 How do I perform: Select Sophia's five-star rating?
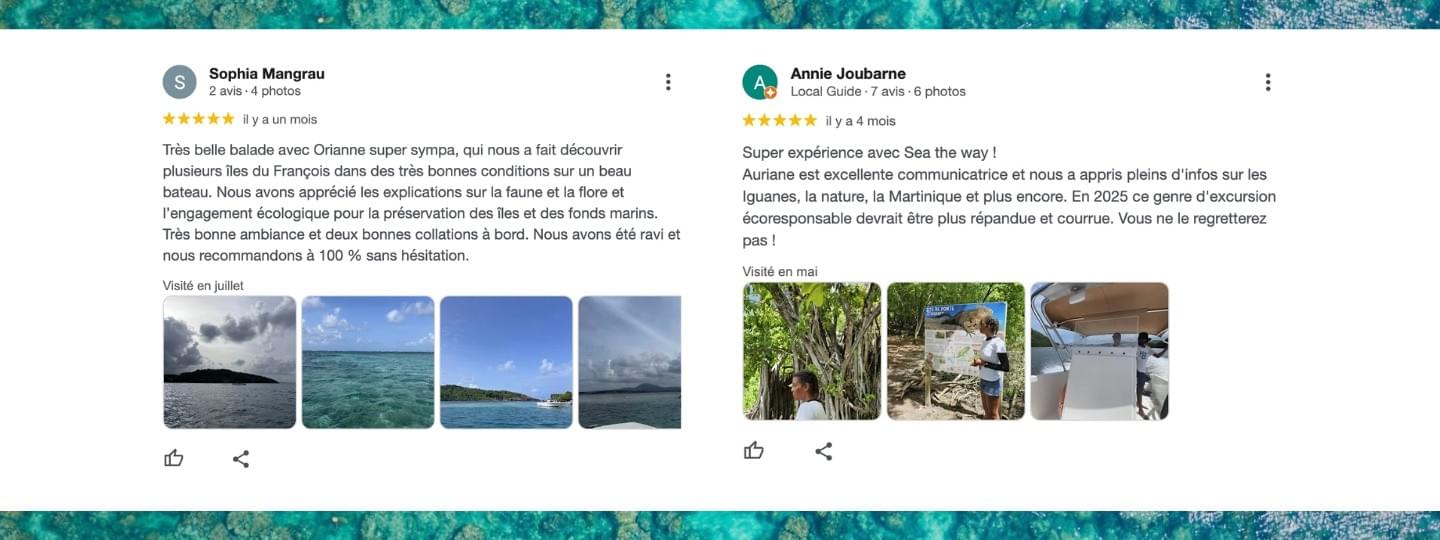[x=199, y=118]
